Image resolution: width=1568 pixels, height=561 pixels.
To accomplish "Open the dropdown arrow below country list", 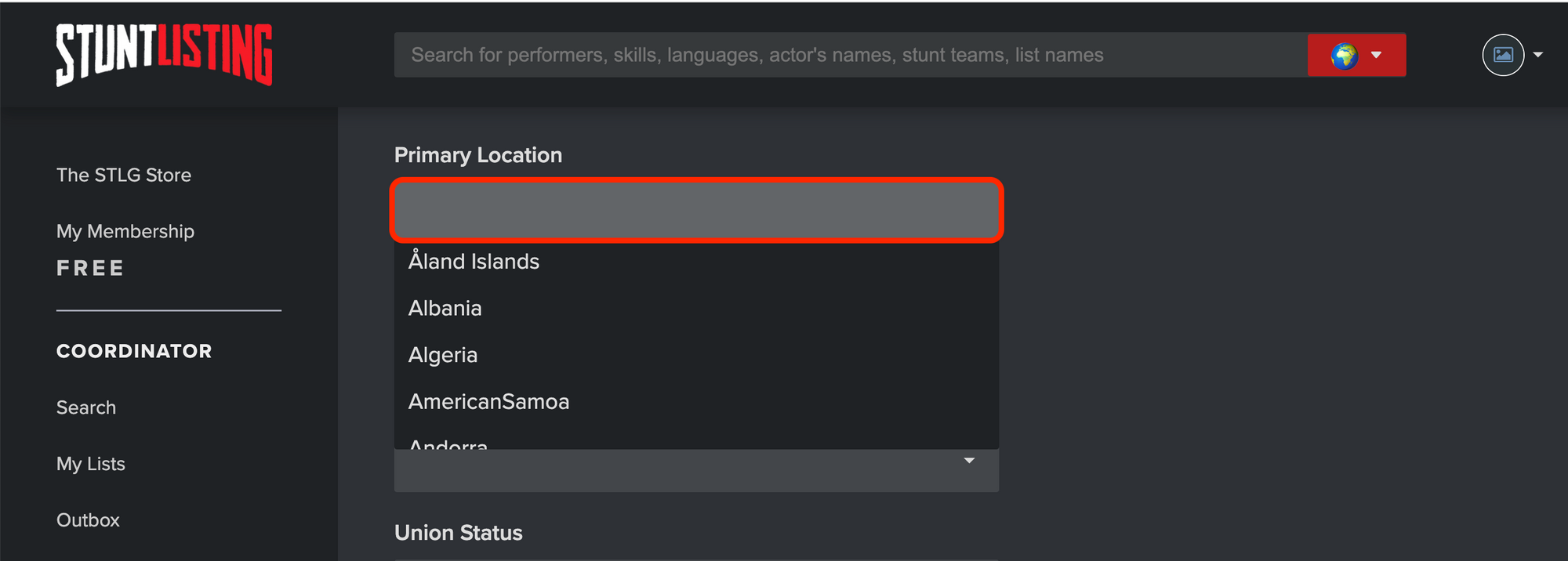I will tap(969, 461).
